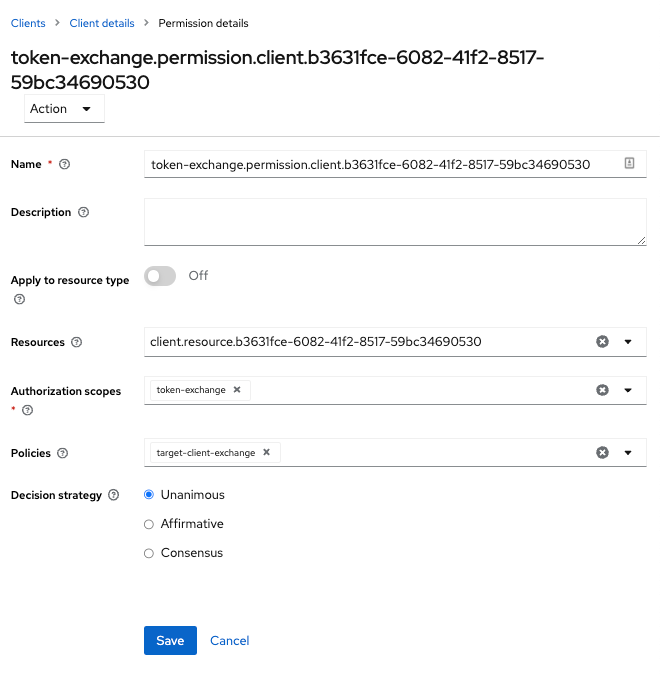The height and width of the screenshot is (674, 660).
Task: Click the help icon next to Name
Action: pyautogui.click(x=65, y=164)
